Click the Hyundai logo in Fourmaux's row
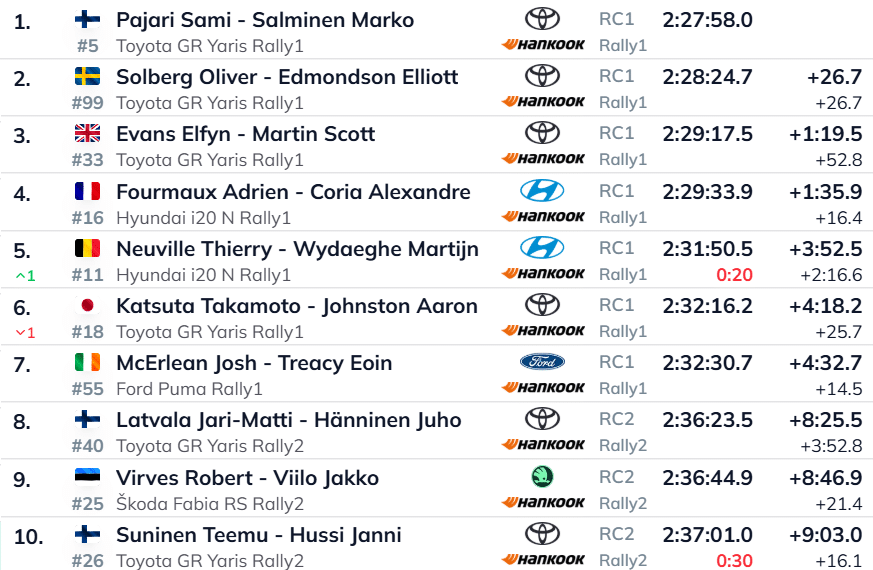This screenshot has width=873, height=570. click(542, 191)
